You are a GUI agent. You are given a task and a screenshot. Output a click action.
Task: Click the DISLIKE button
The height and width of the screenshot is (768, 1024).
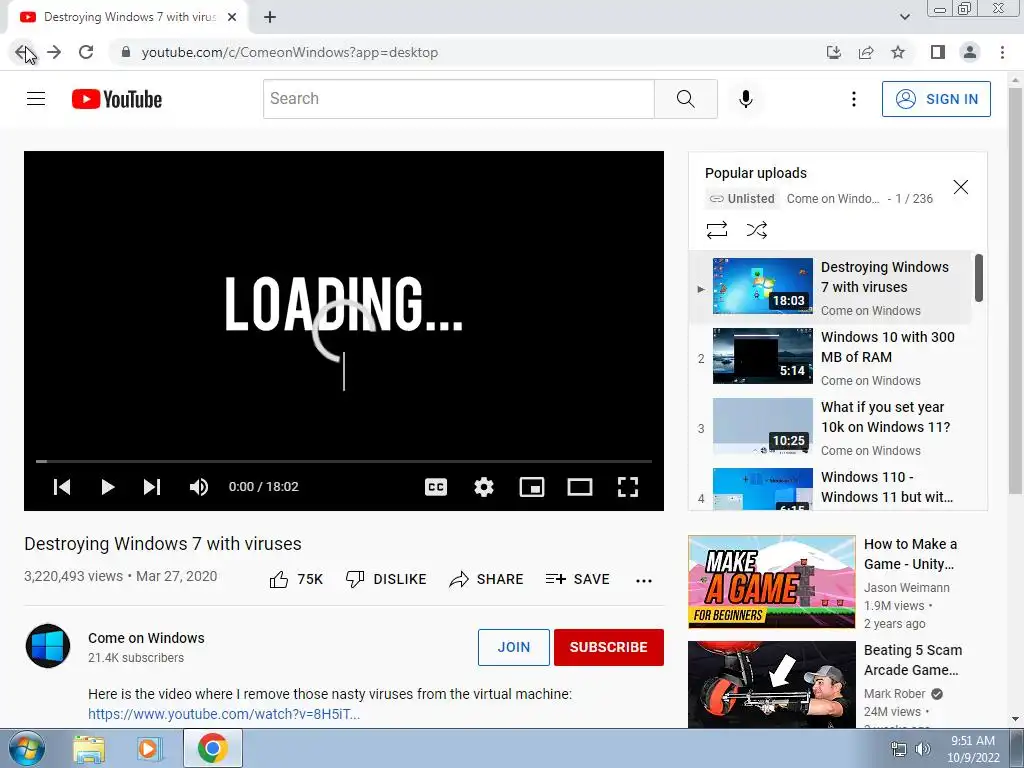click(386, 579)
